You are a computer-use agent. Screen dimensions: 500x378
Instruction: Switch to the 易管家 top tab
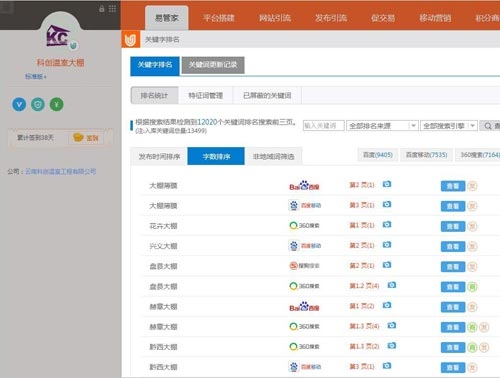[167, 18]
